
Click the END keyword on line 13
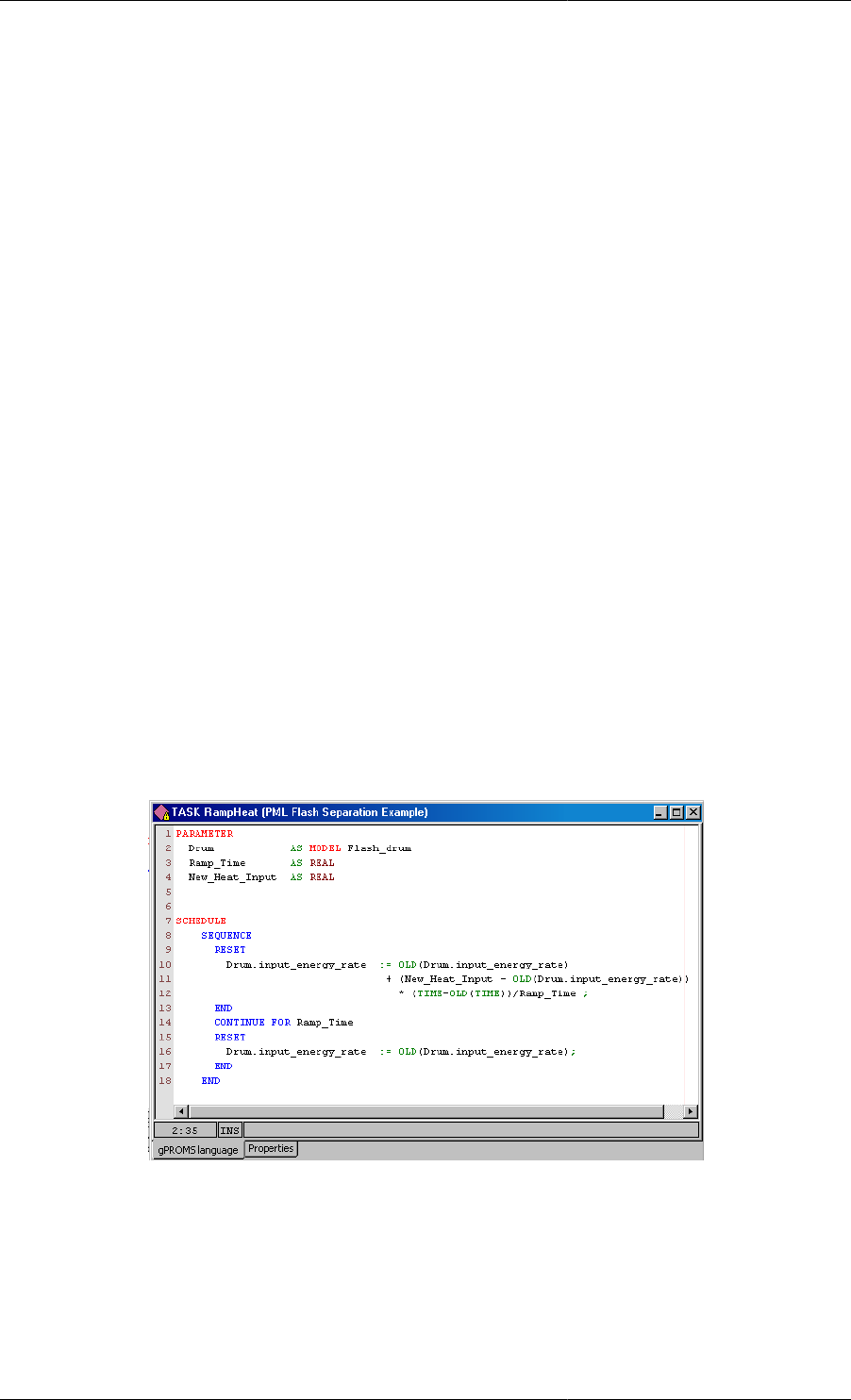click(224, 1008)
